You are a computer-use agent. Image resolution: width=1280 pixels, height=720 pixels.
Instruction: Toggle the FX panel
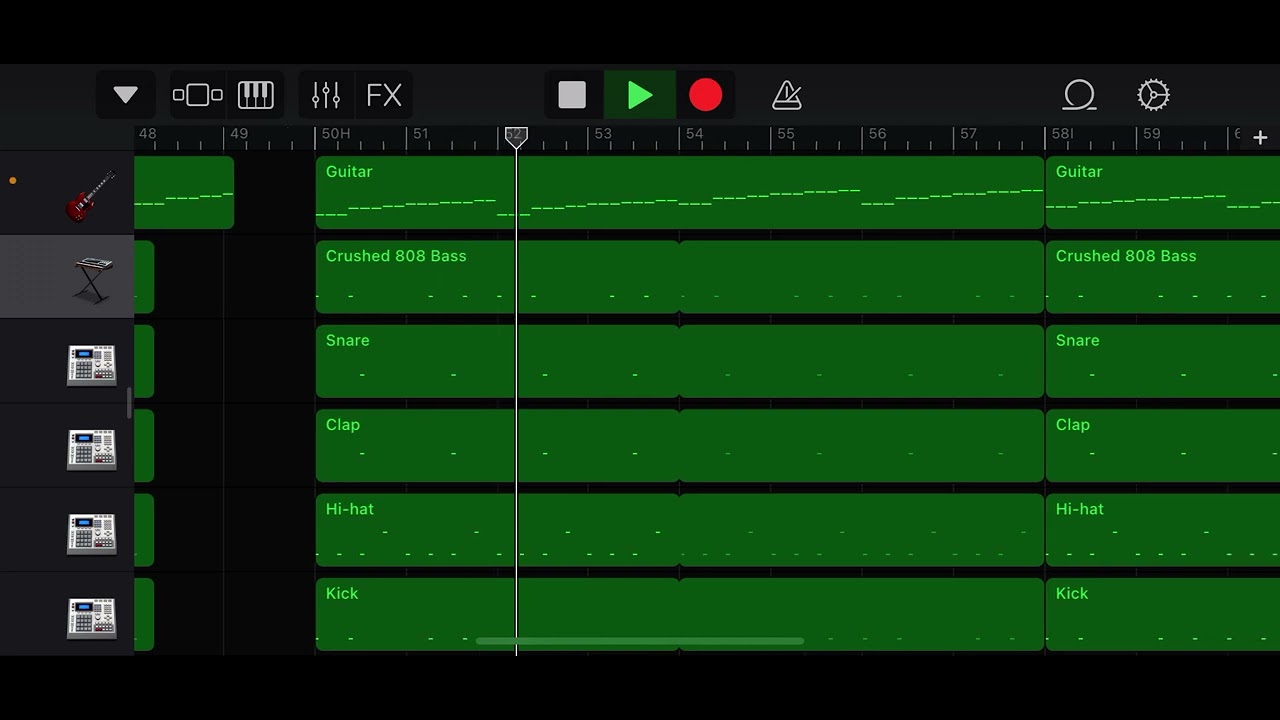point(384,95)
